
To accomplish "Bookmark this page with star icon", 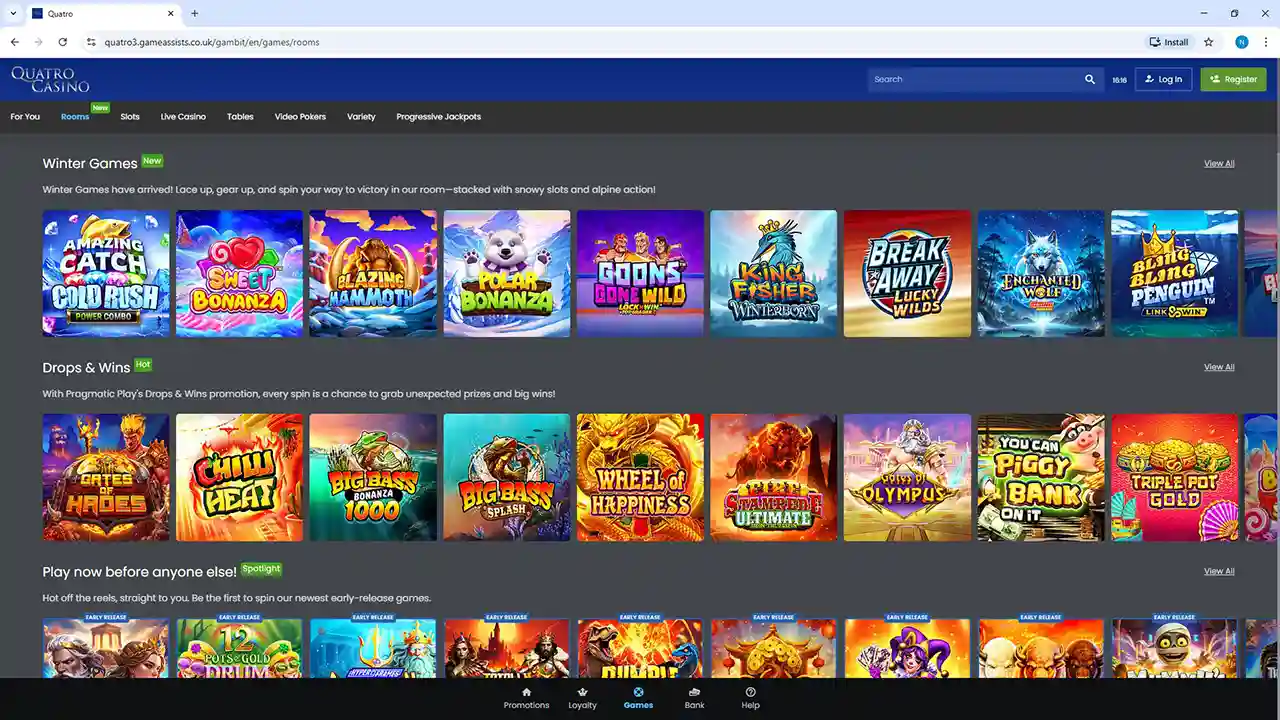I will click(1208, 42).
